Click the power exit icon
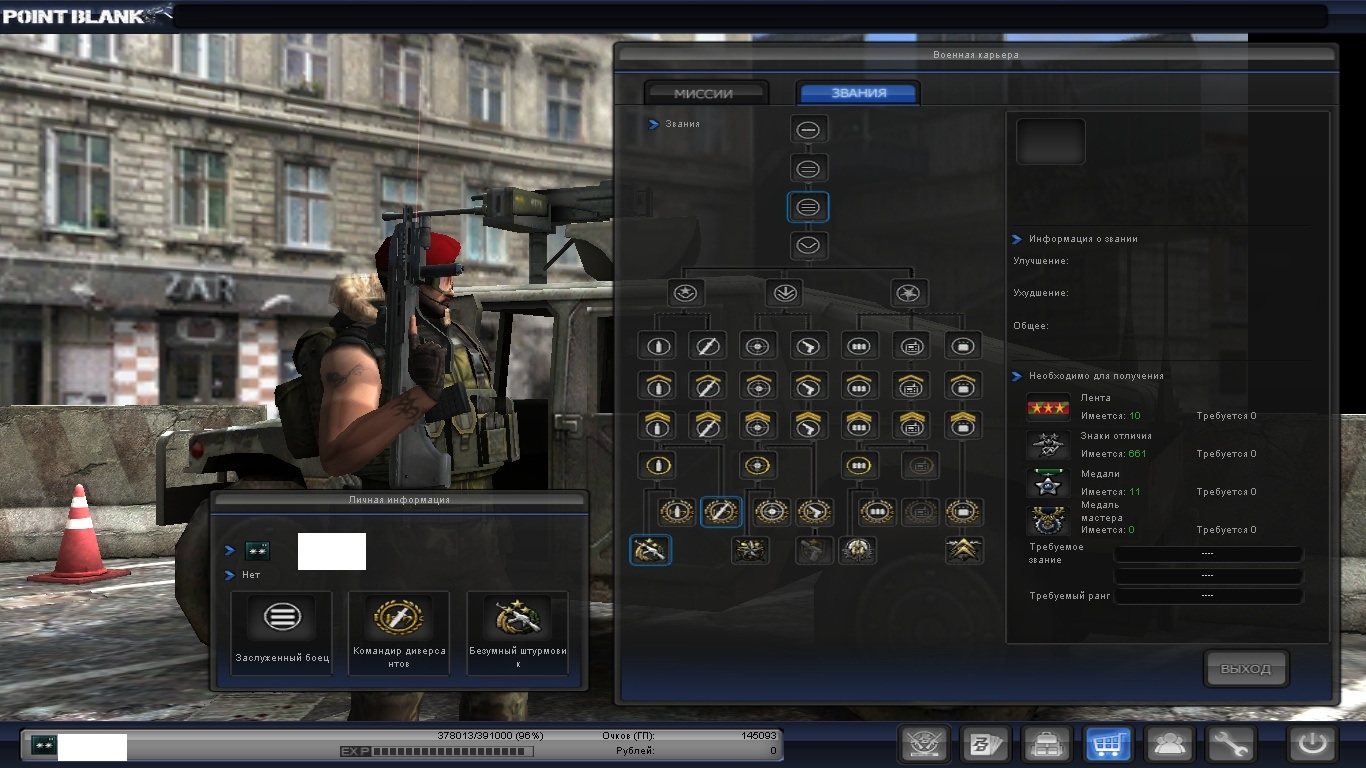Screen dimensions: 1366x768 (x=1312, y=744)
